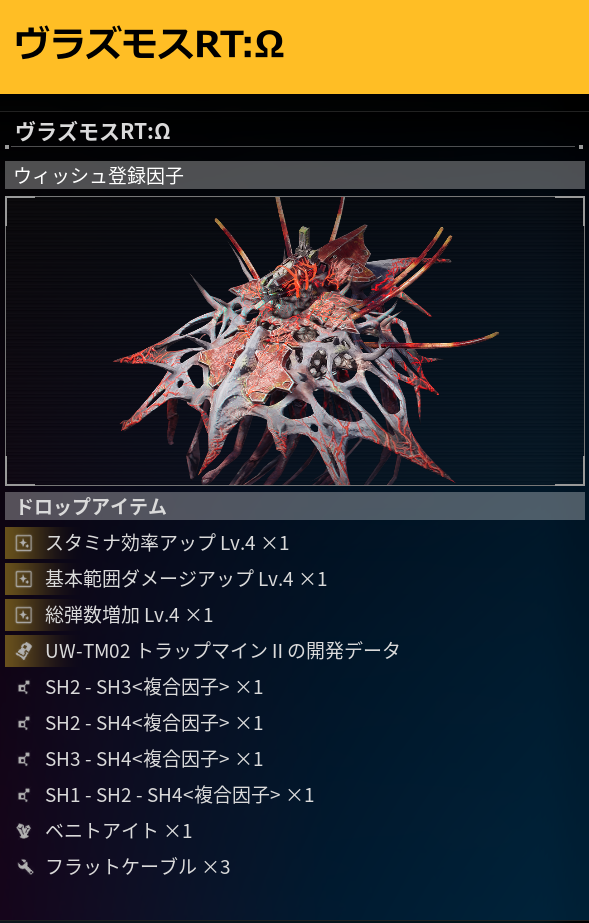Click the ウィッシュ登録因子 section header
This screenshot has width=589, height=923.
point(295,175)
